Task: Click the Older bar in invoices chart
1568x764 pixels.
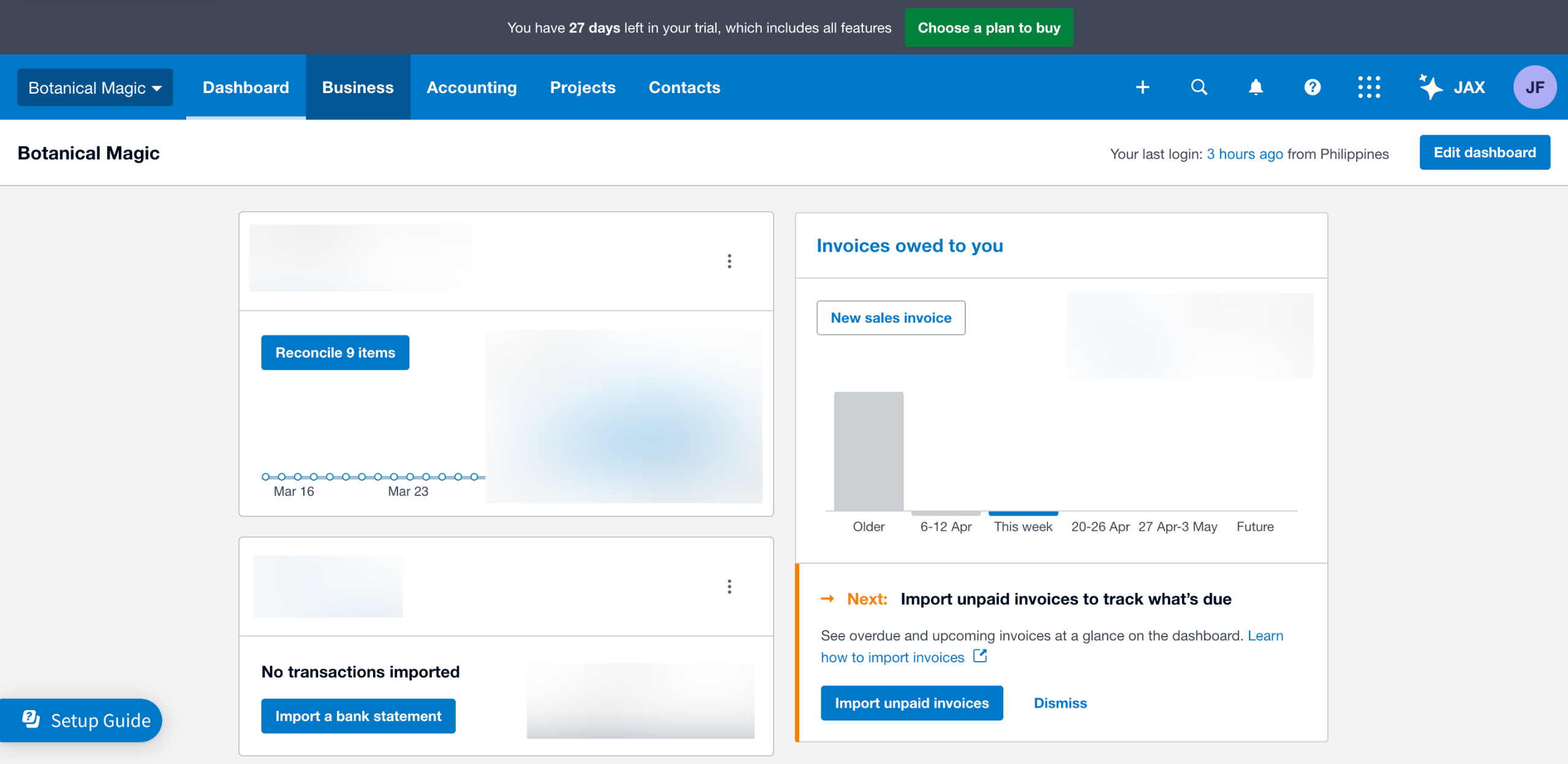Action: tap(869, 451)
